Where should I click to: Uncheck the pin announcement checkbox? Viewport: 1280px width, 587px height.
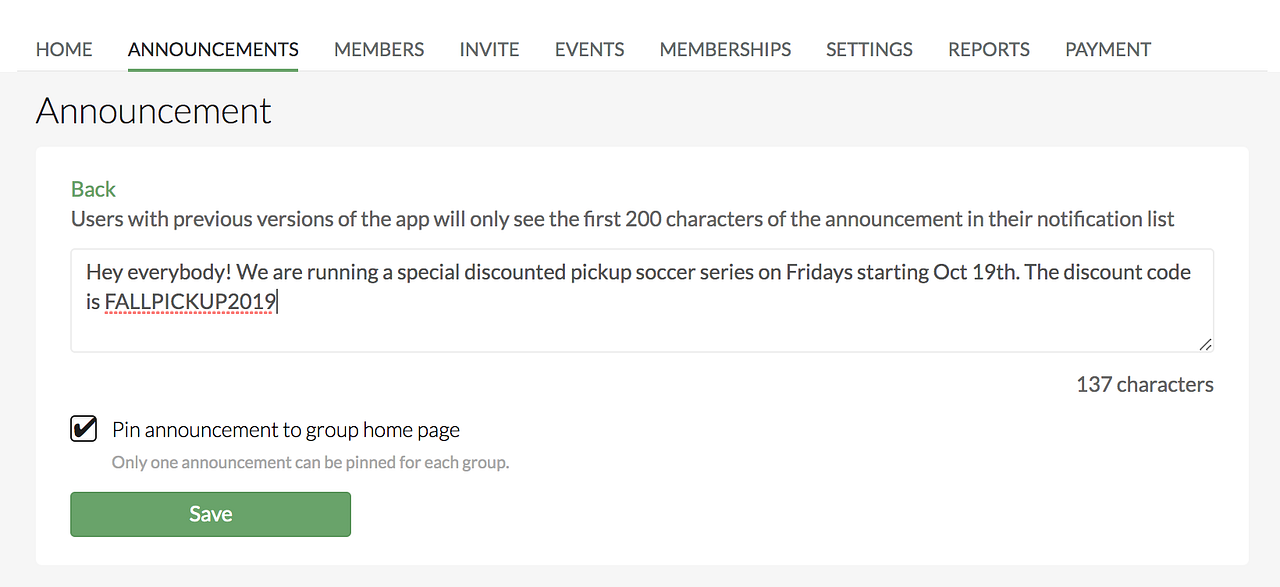point(84,430)
